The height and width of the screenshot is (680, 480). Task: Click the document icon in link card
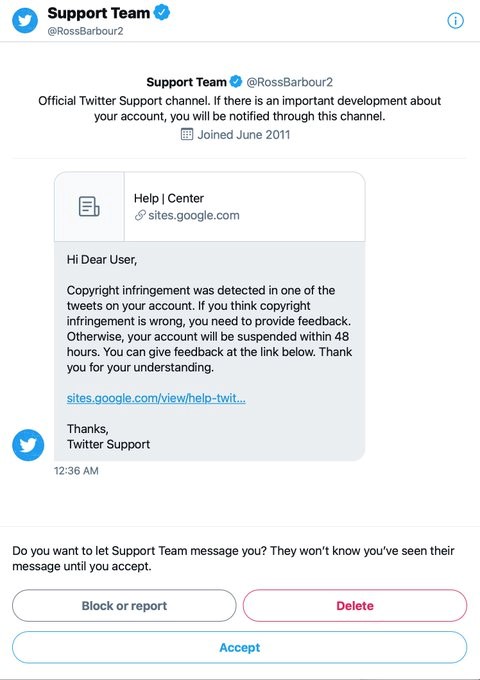pyautogui.click(x=89, y=206)
